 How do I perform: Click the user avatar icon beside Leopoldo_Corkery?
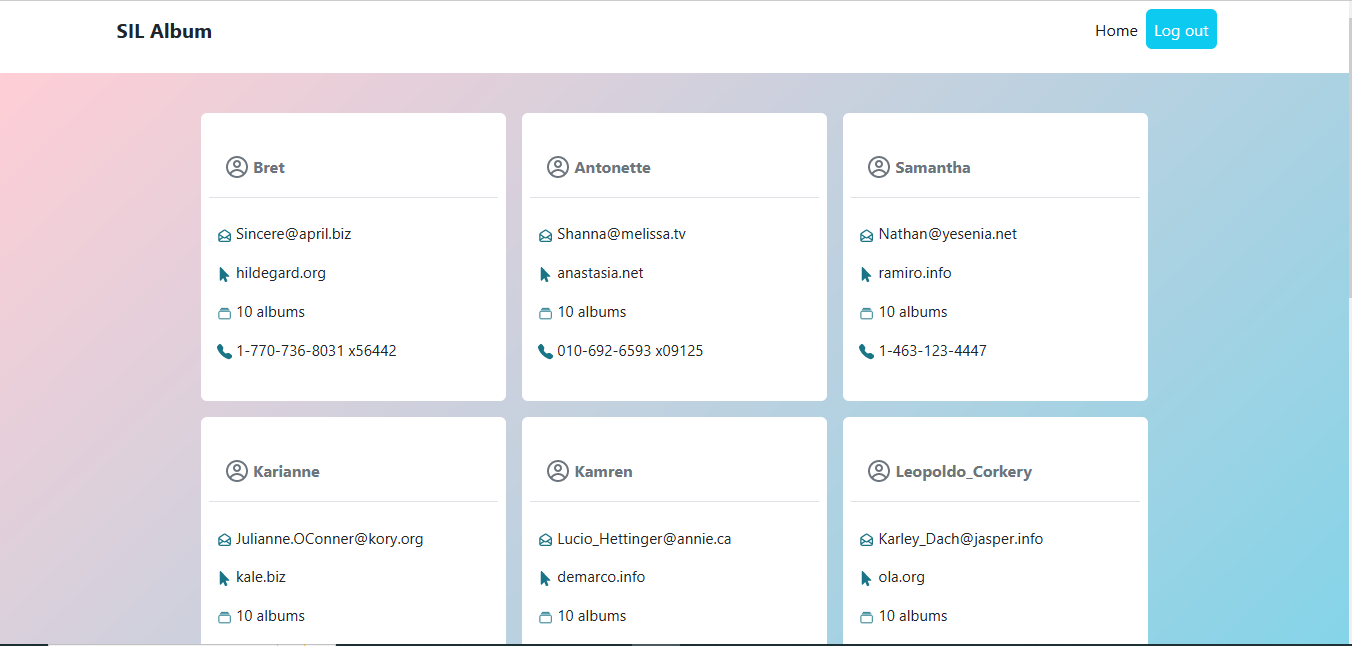[x=879, y=471]
